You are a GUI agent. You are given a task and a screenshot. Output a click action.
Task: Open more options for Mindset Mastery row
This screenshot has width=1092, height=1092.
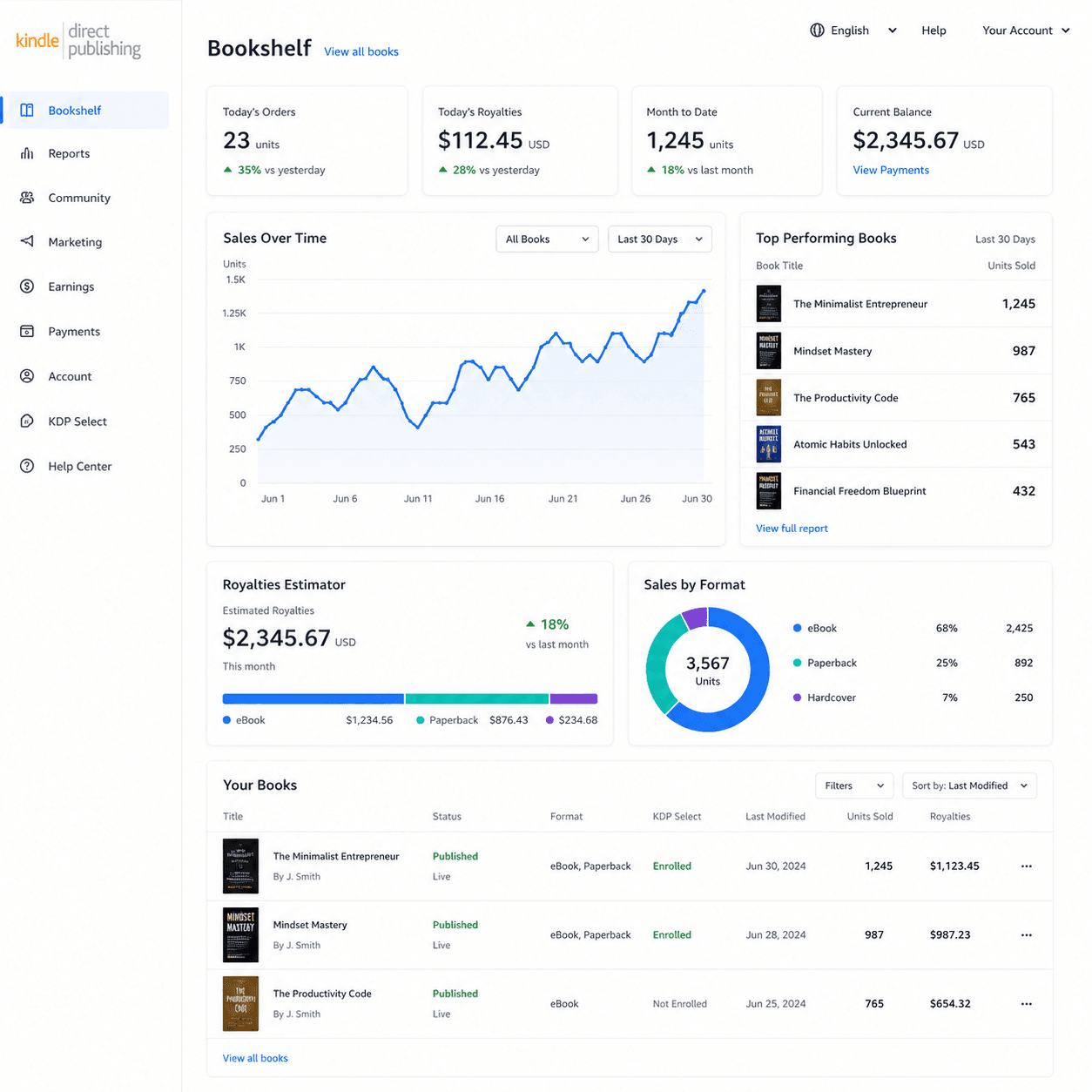[1027, 935]
